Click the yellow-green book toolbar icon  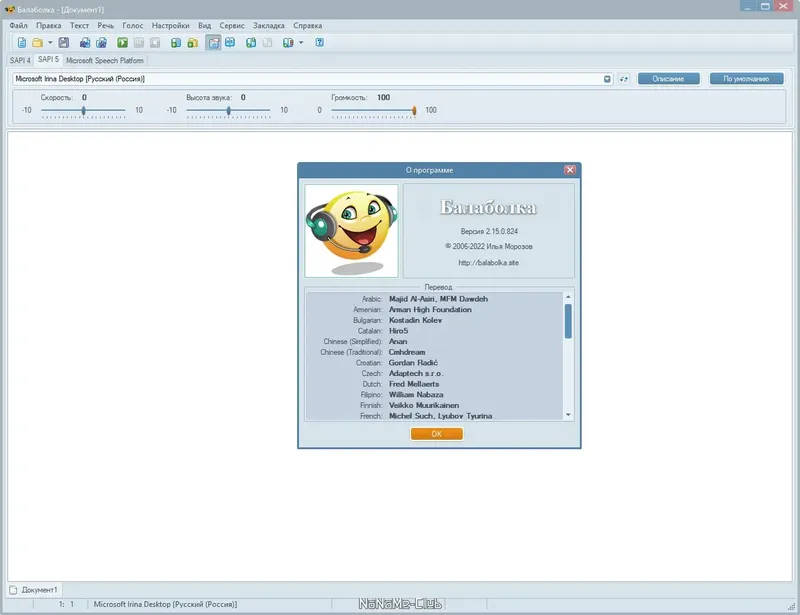[x=192, y=43]
